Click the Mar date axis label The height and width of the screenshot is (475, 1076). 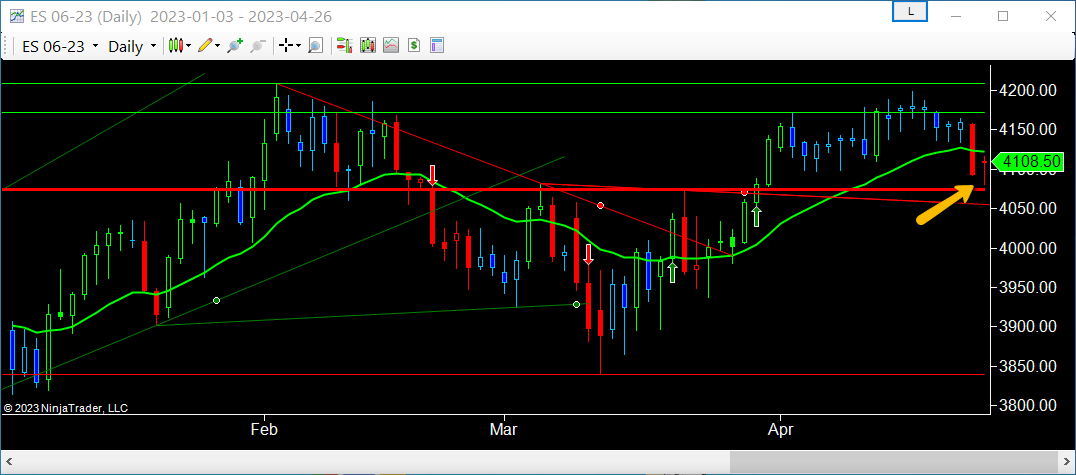pyautogui.click(x=503, y=430)
